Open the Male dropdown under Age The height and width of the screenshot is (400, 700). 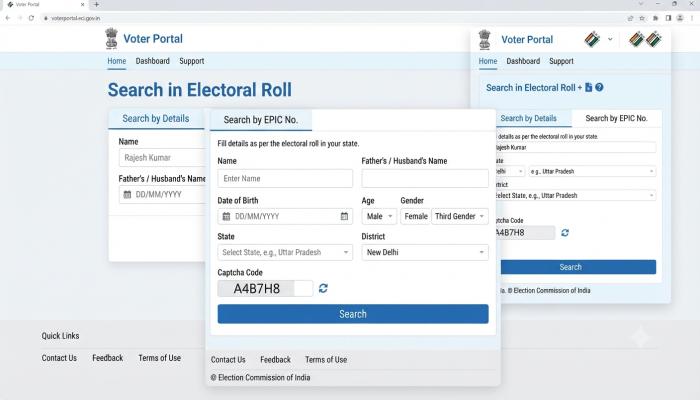[x=379, y=216]
